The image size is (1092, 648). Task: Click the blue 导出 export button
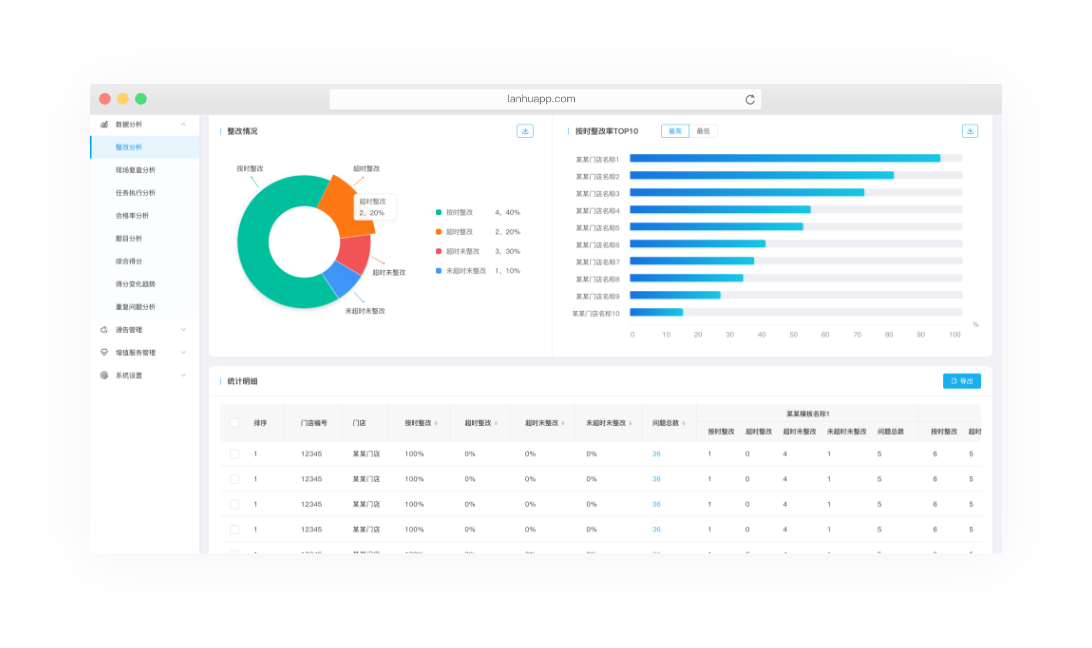click(961, 381)
